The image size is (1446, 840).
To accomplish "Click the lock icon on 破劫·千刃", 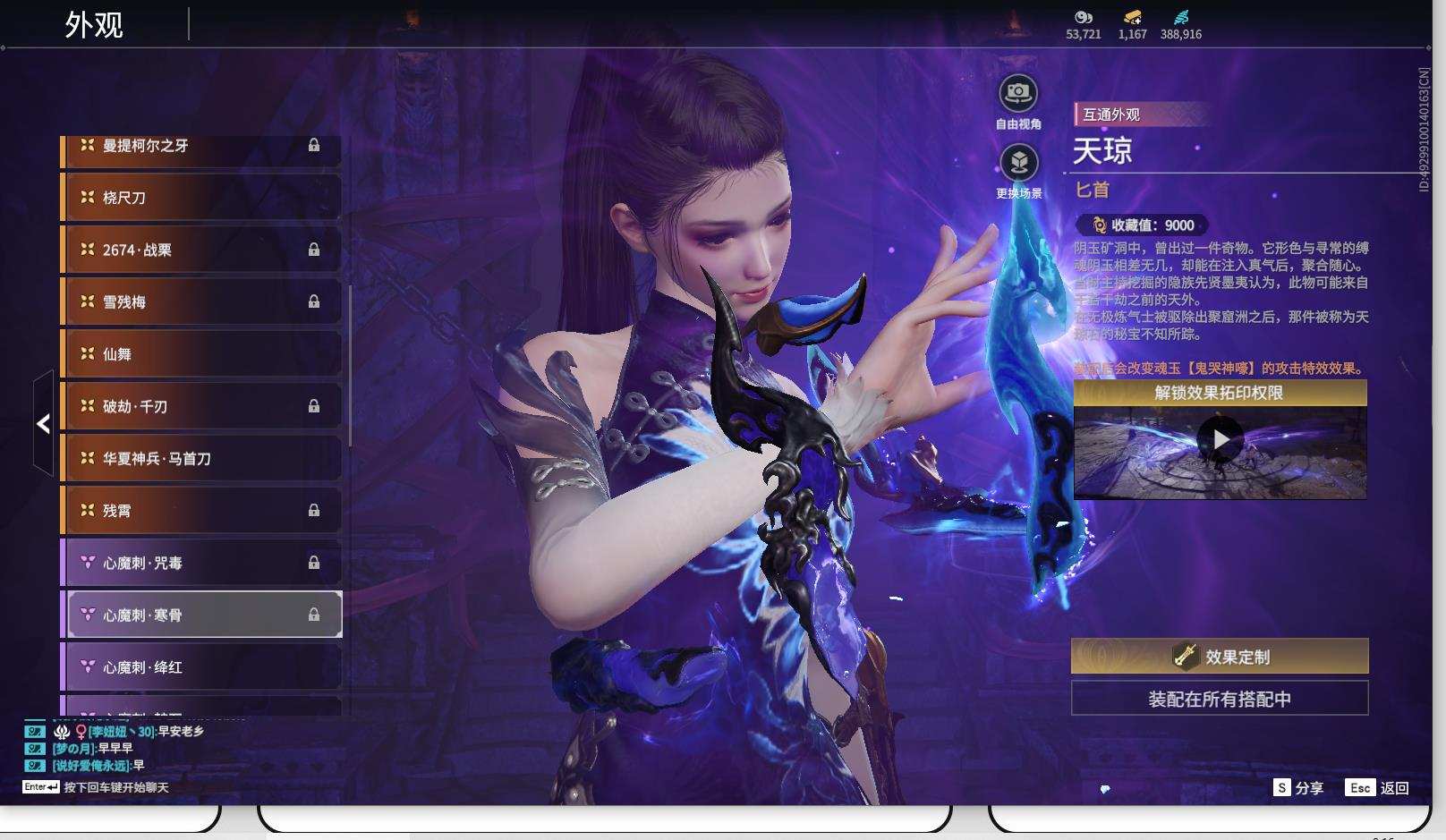I will 314,406.
